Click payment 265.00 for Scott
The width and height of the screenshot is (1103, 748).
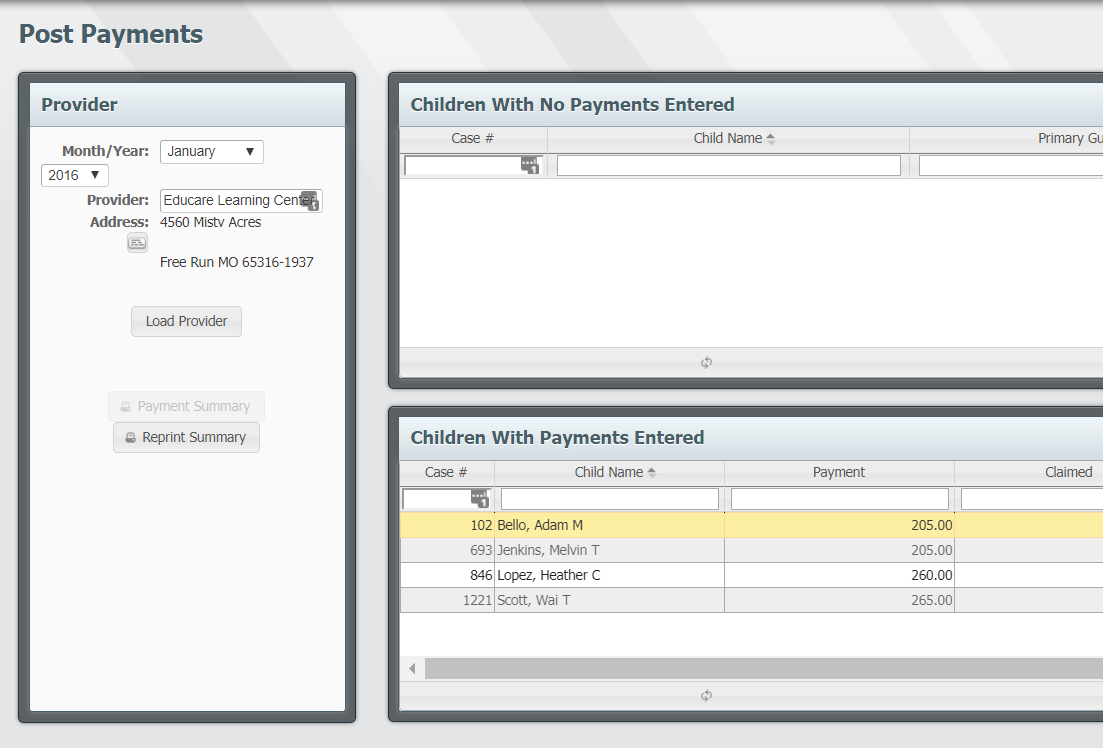point(931,600)
